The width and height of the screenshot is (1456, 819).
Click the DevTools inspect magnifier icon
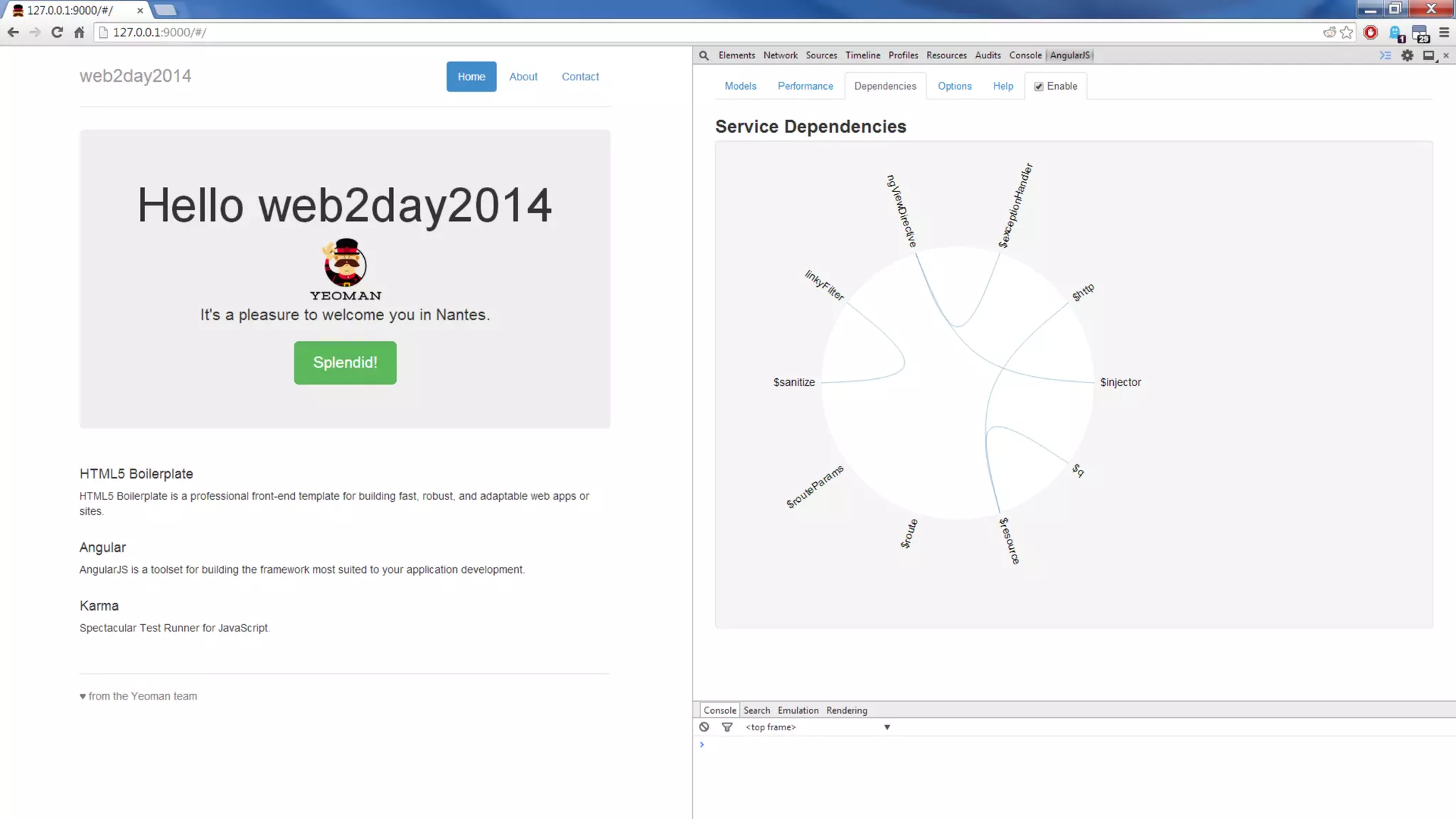coord(704,55)
